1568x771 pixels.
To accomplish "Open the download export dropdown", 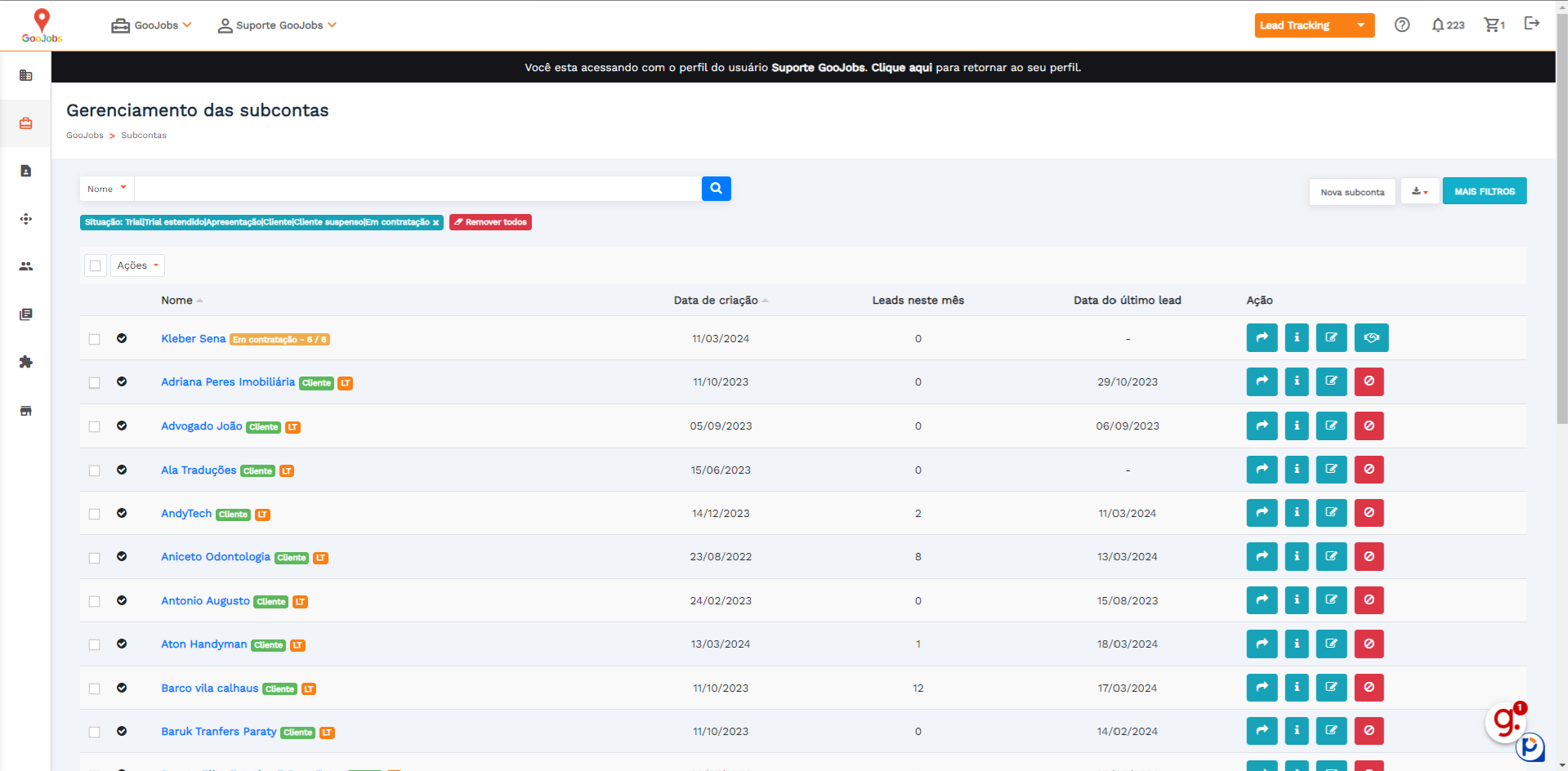I will point(1419,191).
